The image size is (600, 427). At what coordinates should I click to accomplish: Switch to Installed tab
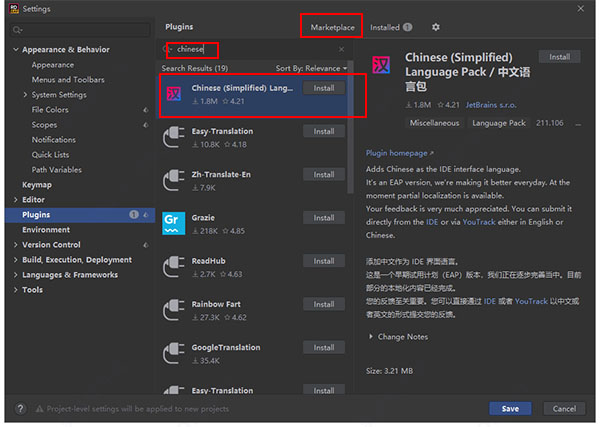(391, 27)
